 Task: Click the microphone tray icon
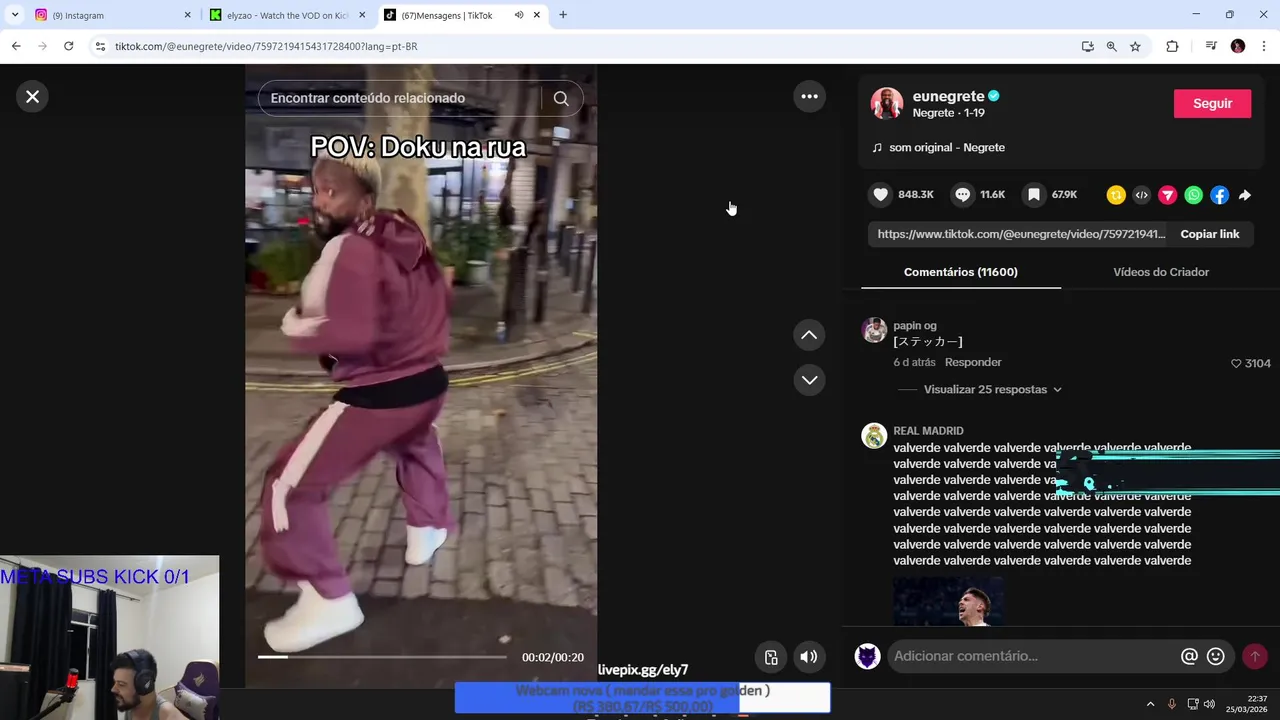tap(1172, 704)
